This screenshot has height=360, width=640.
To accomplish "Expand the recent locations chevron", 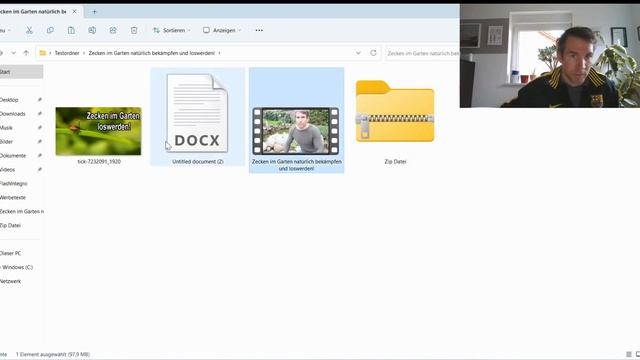I will click(x=13, y=53).
